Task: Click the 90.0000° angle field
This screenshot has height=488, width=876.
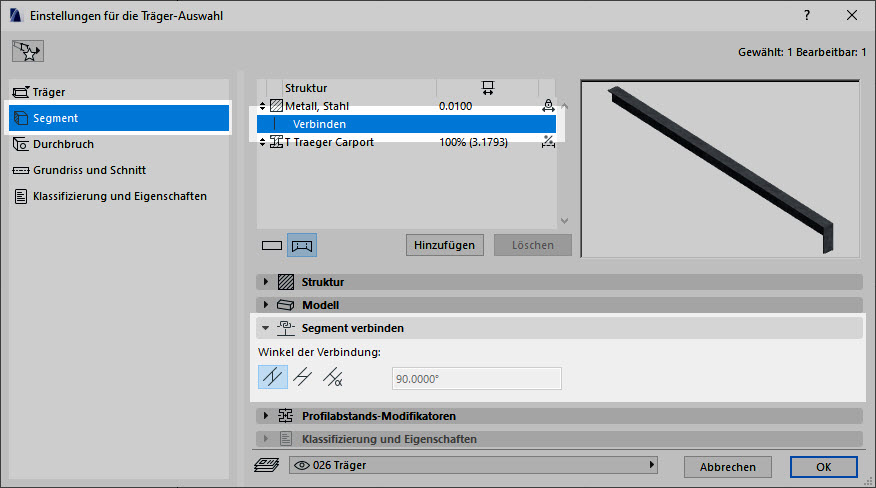Action: tap(477, 378)
